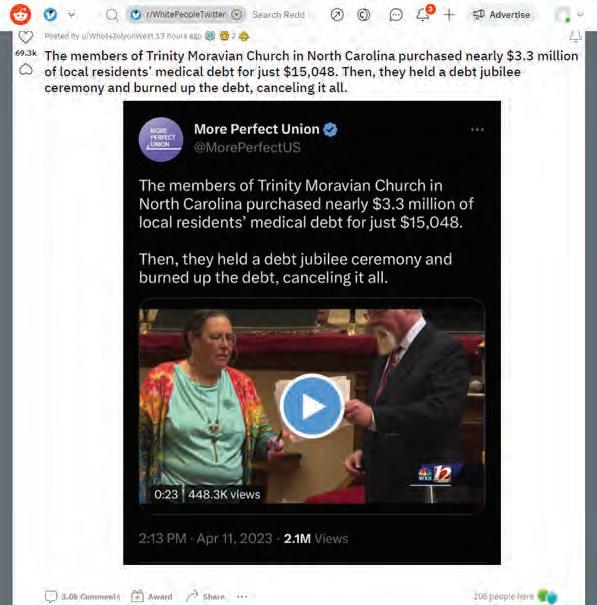Downvote the post below the score

(x=25, y=69)
